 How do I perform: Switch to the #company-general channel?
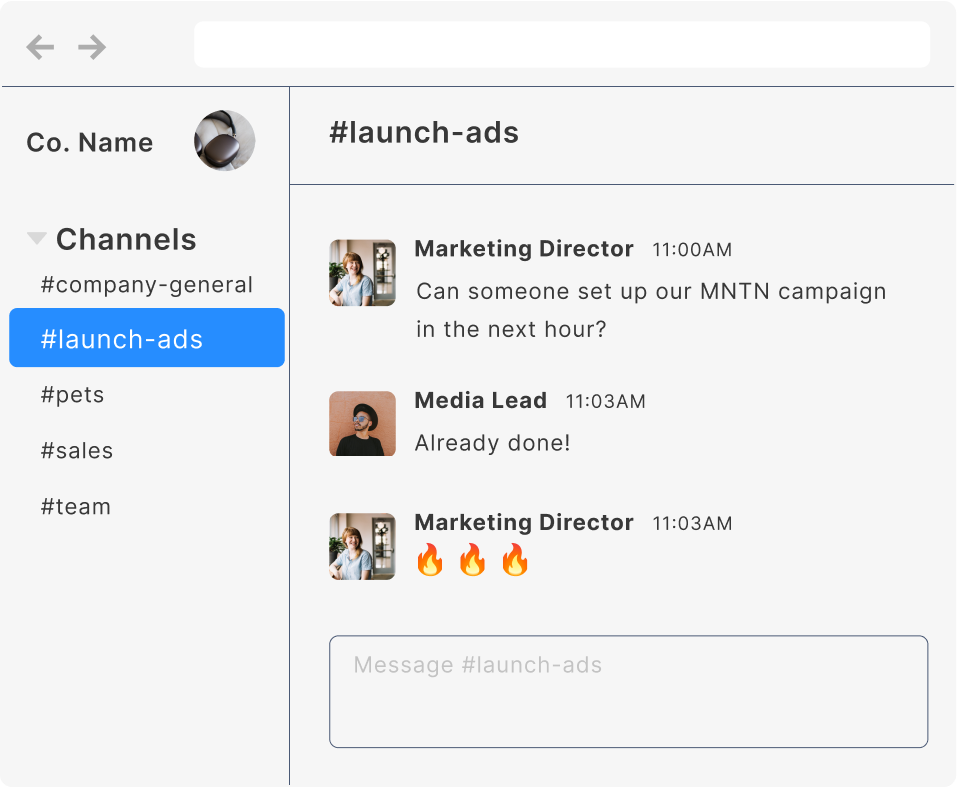147,285
